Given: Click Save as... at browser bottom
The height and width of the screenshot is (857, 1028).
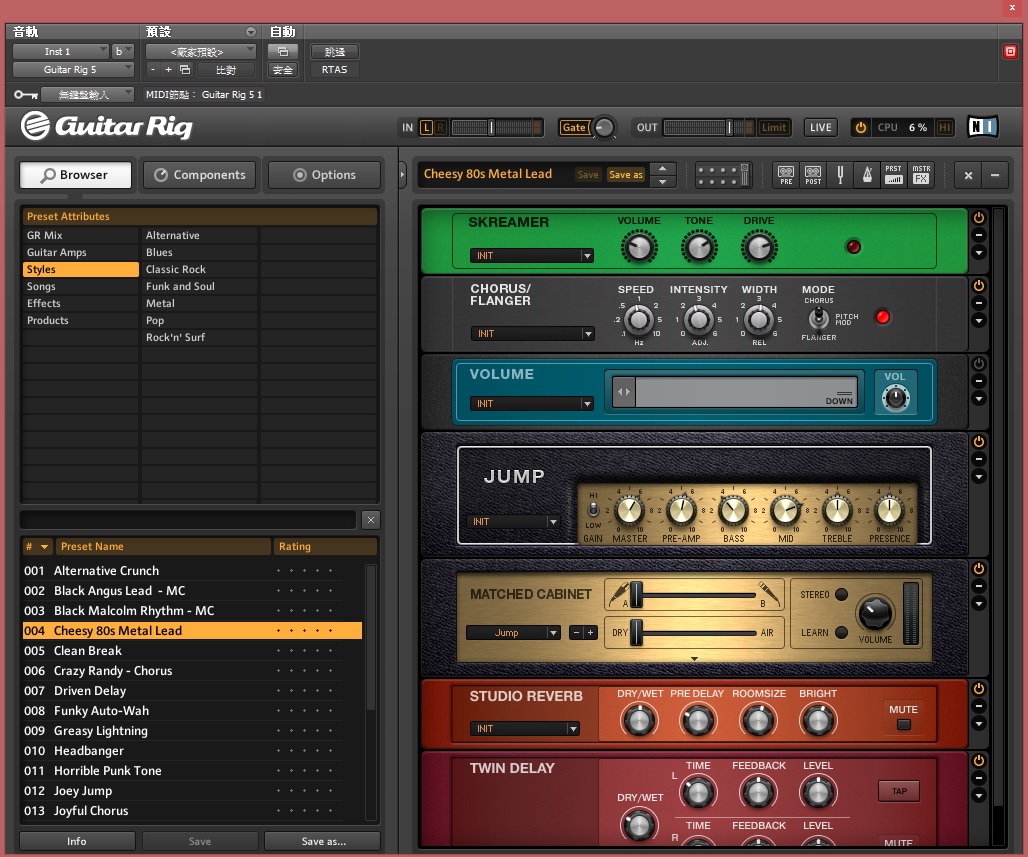Looking at the screenshot, I should coord(323,841).
